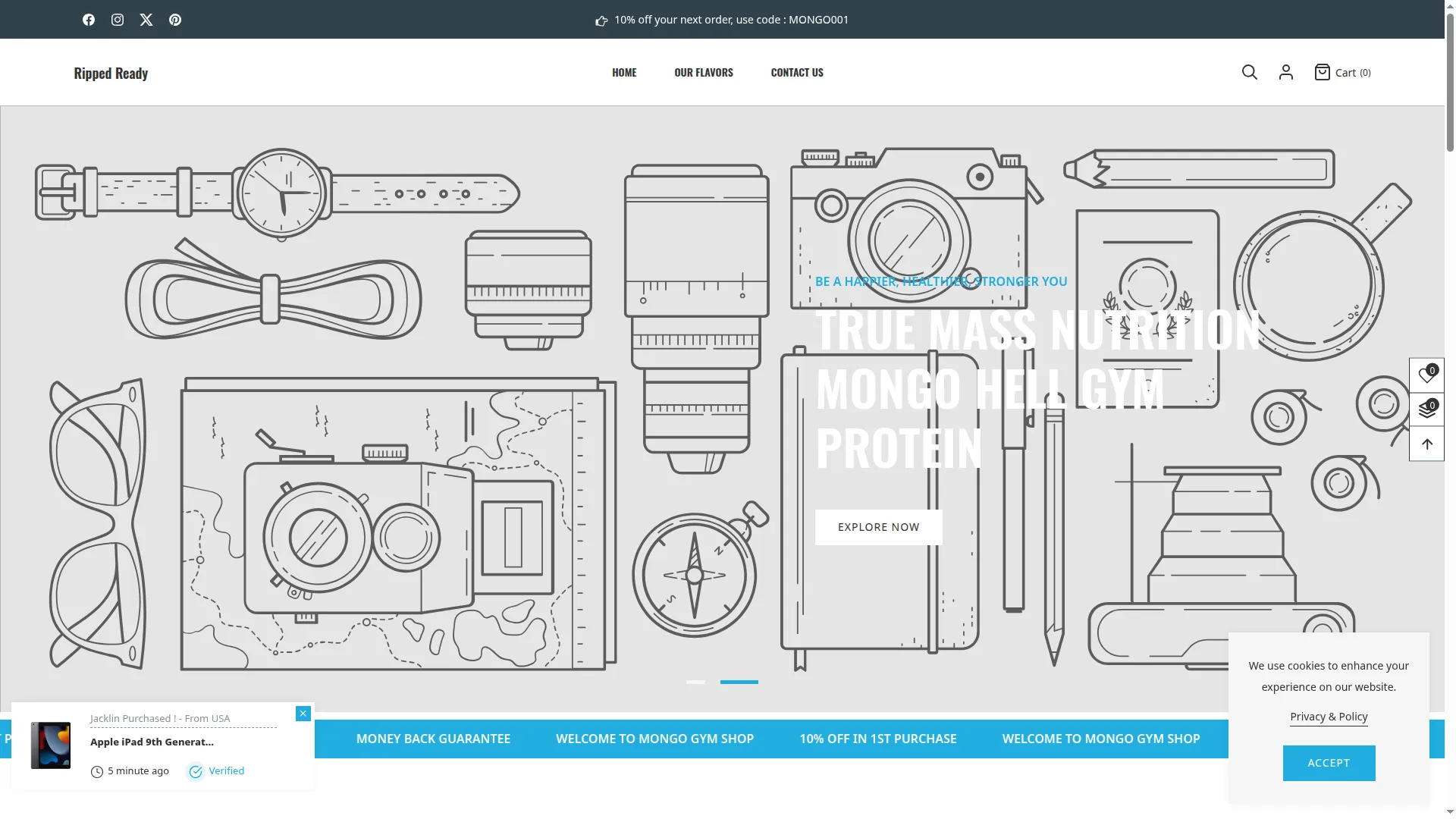Image resolution: width=1456 pixels, height=819 pixels.
Task: Go to the HOME menu item
Action: click(624, 73)
